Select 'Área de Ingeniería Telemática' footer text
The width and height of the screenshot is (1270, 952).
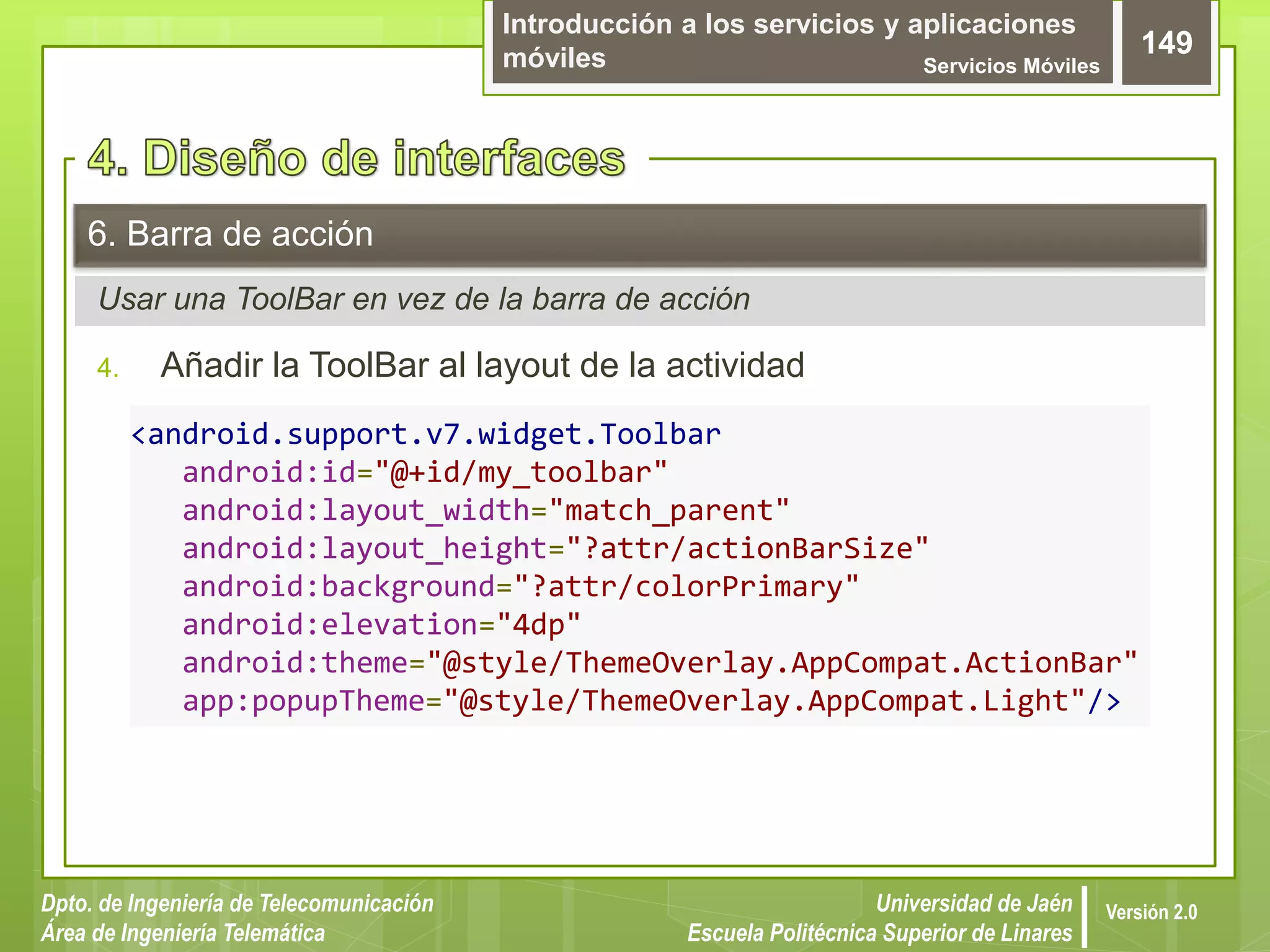point(183,933)
